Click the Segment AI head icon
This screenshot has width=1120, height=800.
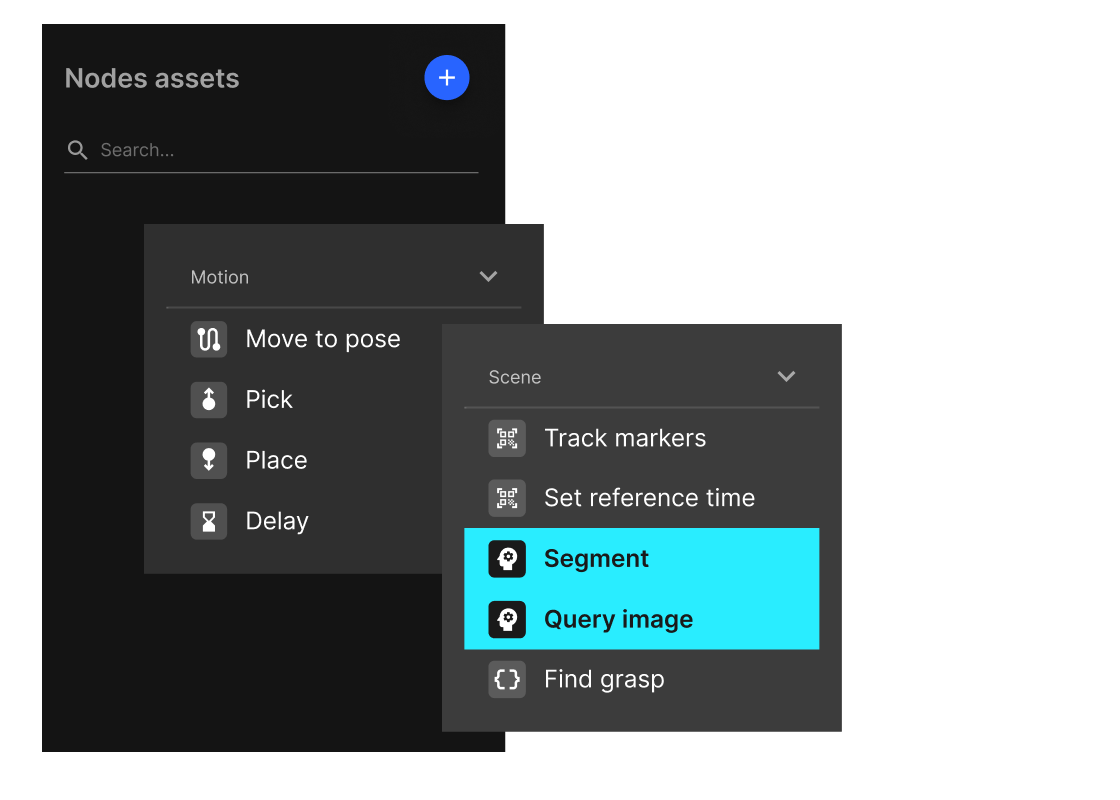(x=507, y=559)
